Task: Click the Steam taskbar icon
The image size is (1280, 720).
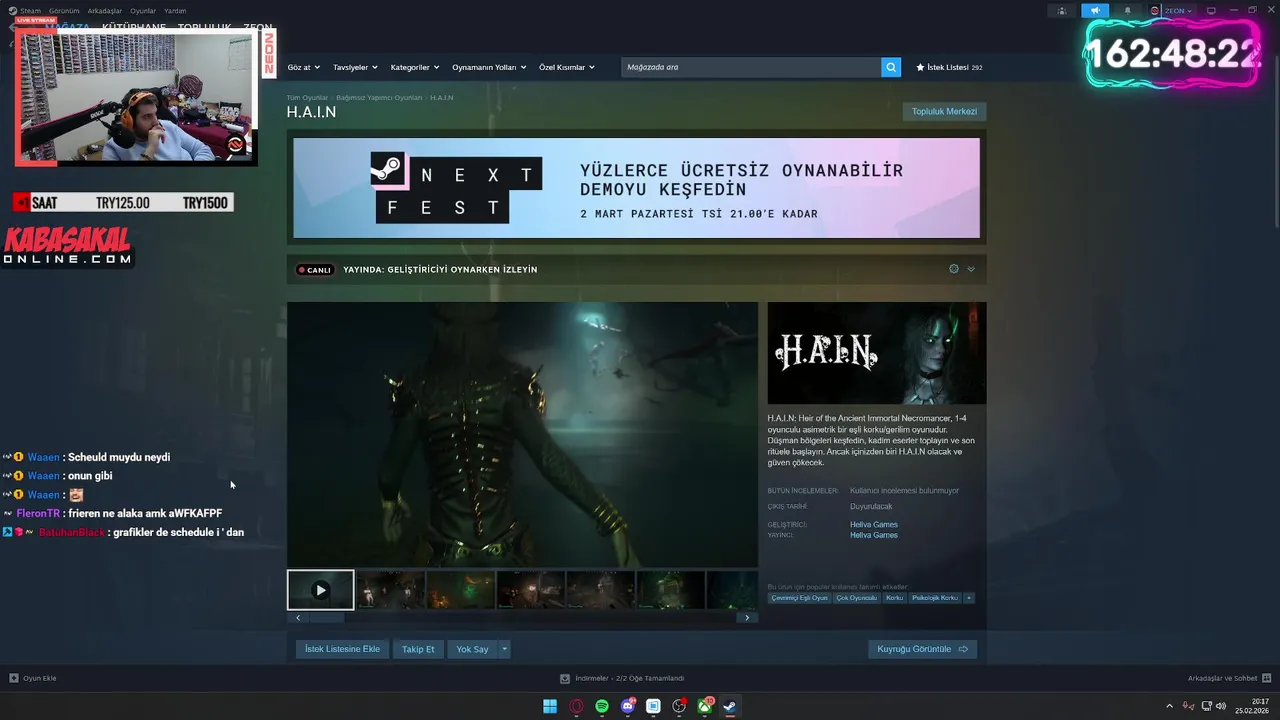Action: pos(731,706)
